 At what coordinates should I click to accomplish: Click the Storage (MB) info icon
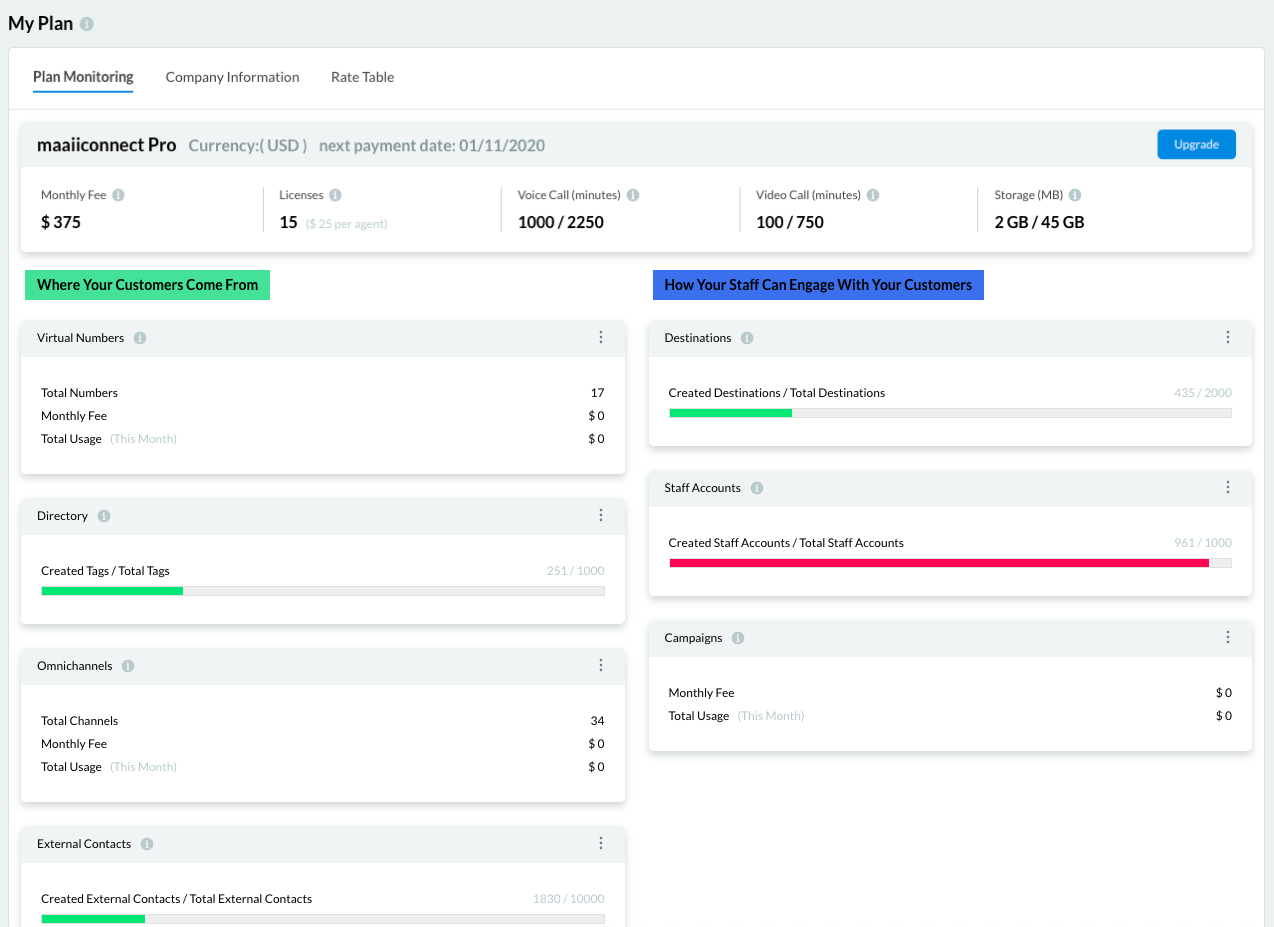point(1075,195)
